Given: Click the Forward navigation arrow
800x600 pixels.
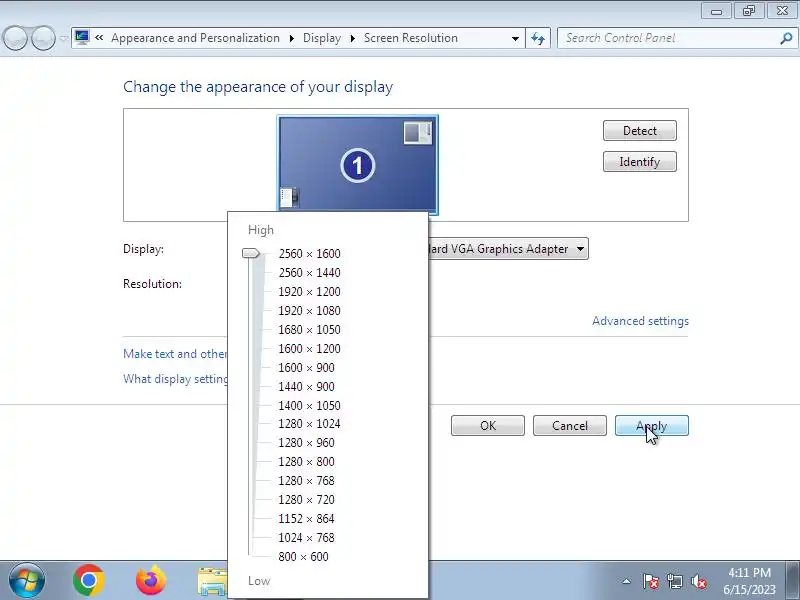Looking at the screenshot, I should tap(43, 38).
